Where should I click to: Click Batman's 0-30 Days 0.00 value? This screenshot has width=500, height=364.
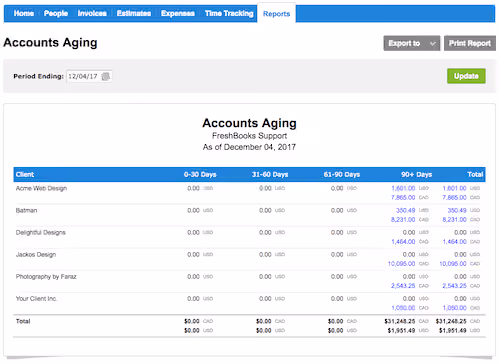(193, 210)
